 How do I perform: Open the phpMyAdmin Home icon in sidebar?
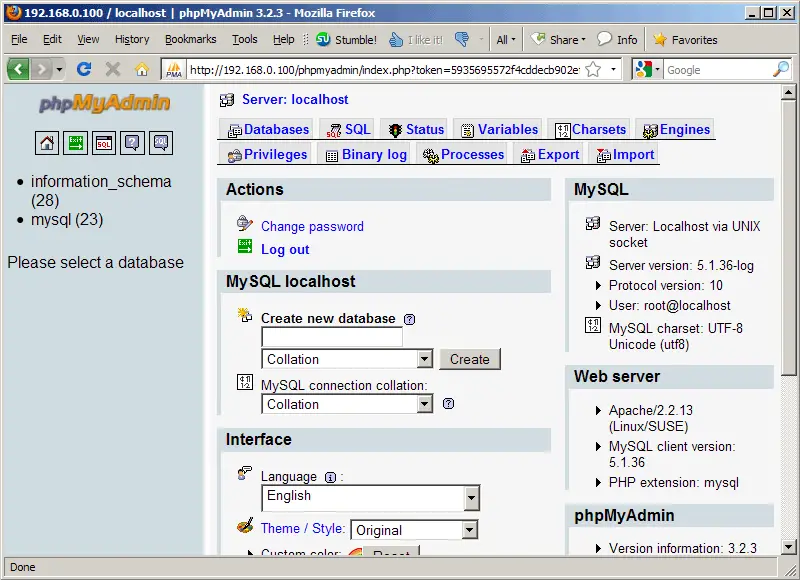(x=47, y=143)
